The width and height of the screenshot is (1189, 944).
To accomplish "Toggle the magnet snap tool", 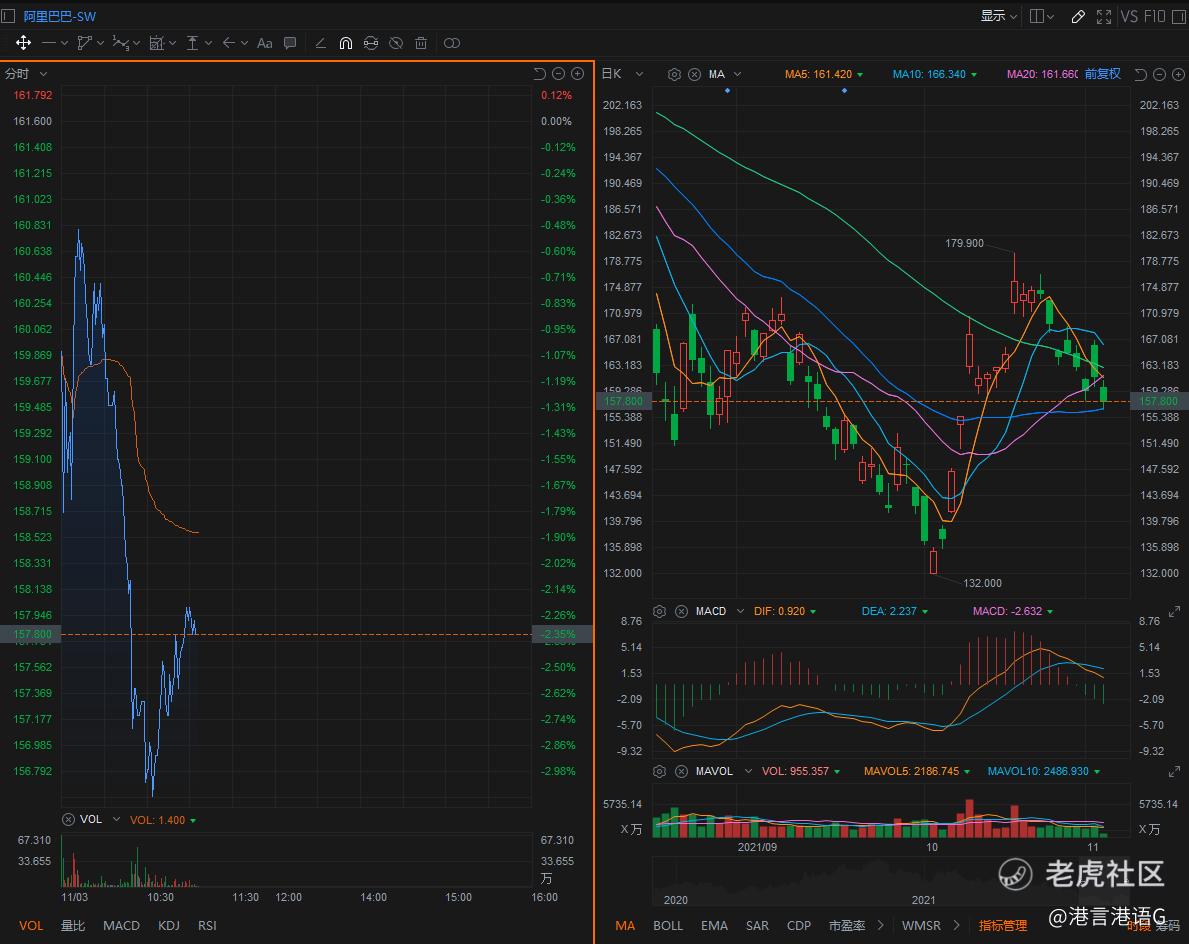I will [345, 43].
